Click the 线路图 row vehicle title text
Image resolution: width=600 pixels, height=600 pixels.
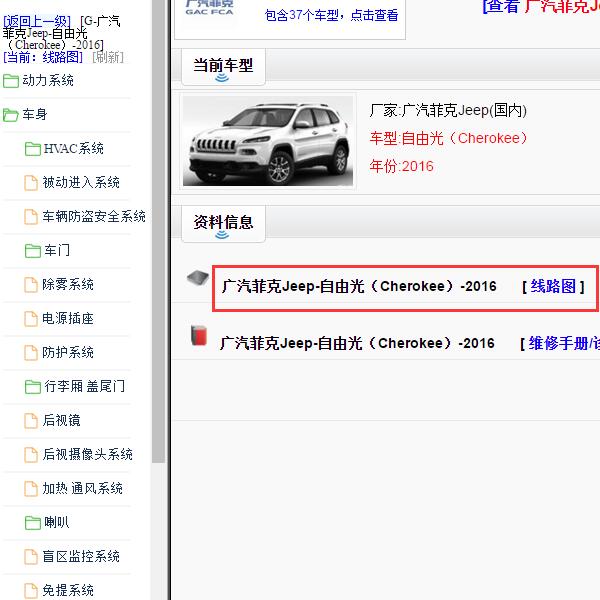pyautogui.click(x=359, y=286)
